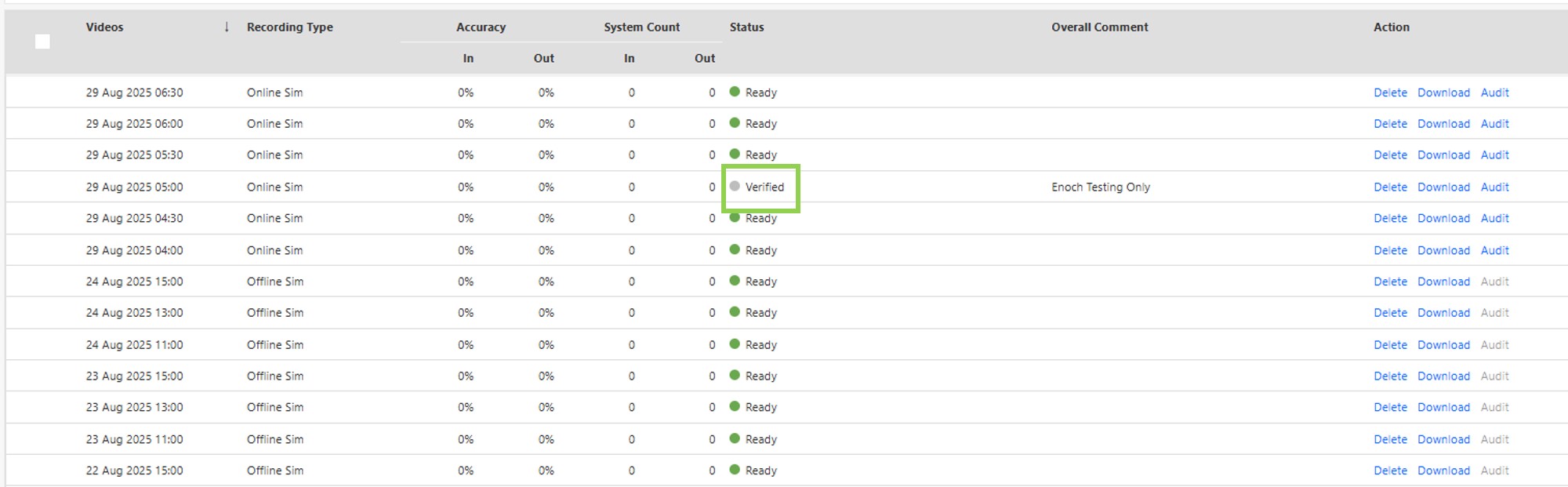Toggle the select-all checkbox in header
This screenshot has width=1568, height=487.
click(42, 42)
